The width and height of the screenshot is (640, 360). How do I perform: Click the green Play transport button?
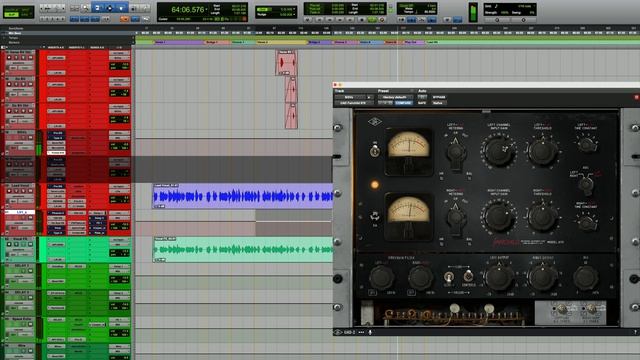click(x=371, y=19)
